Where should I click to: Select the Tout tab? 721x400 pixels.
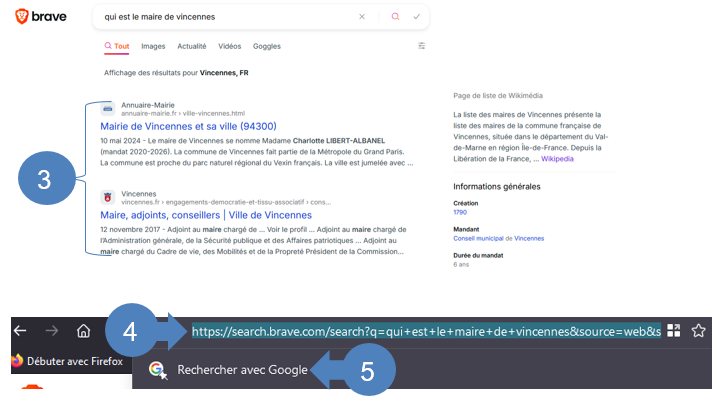[x=117, y=46]
